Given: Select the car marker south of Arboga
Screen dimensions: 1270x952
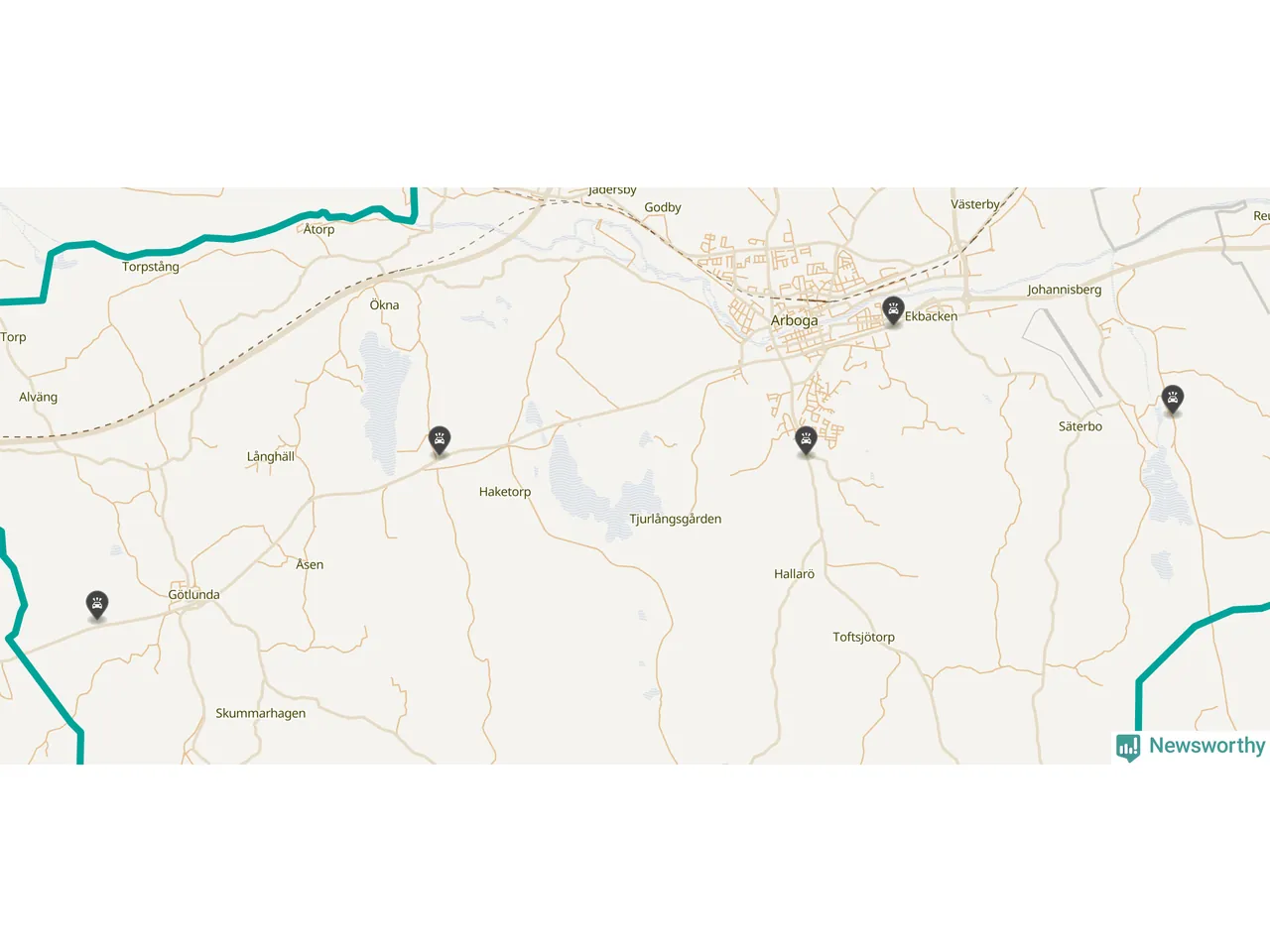Looking at the screenshot, I should point(806,440).
